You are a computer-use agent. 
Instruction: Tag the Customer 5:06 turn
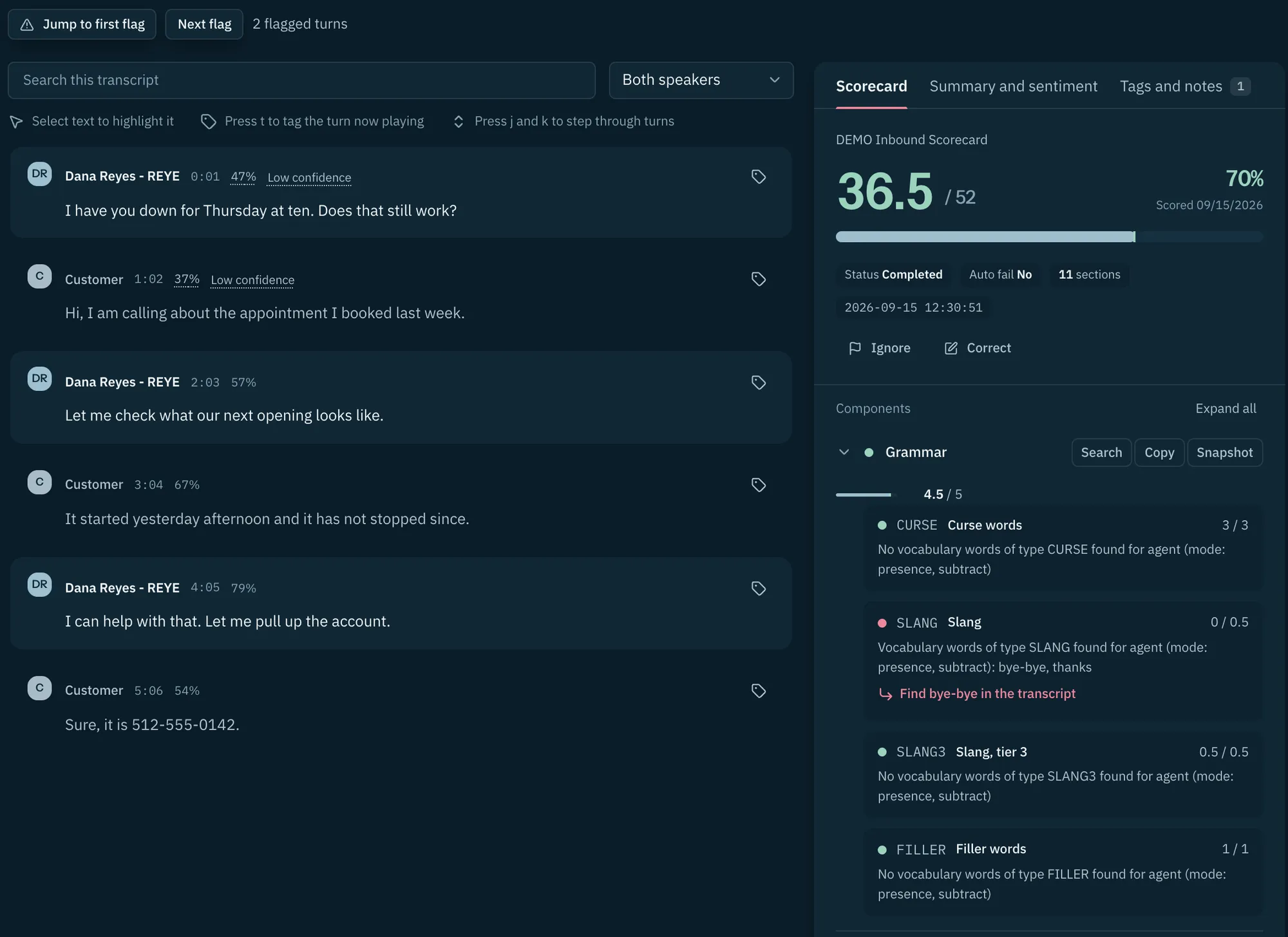[758, 690]
